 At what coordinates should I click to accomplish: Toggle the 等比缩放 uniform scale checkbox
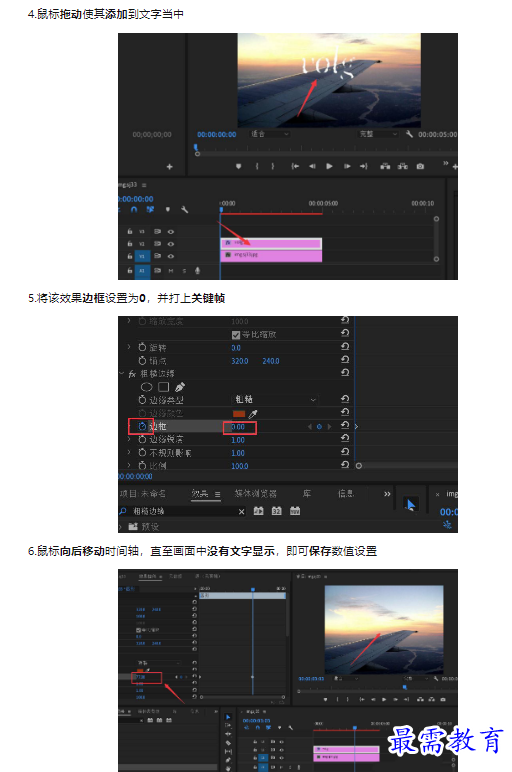coord(236,335)
